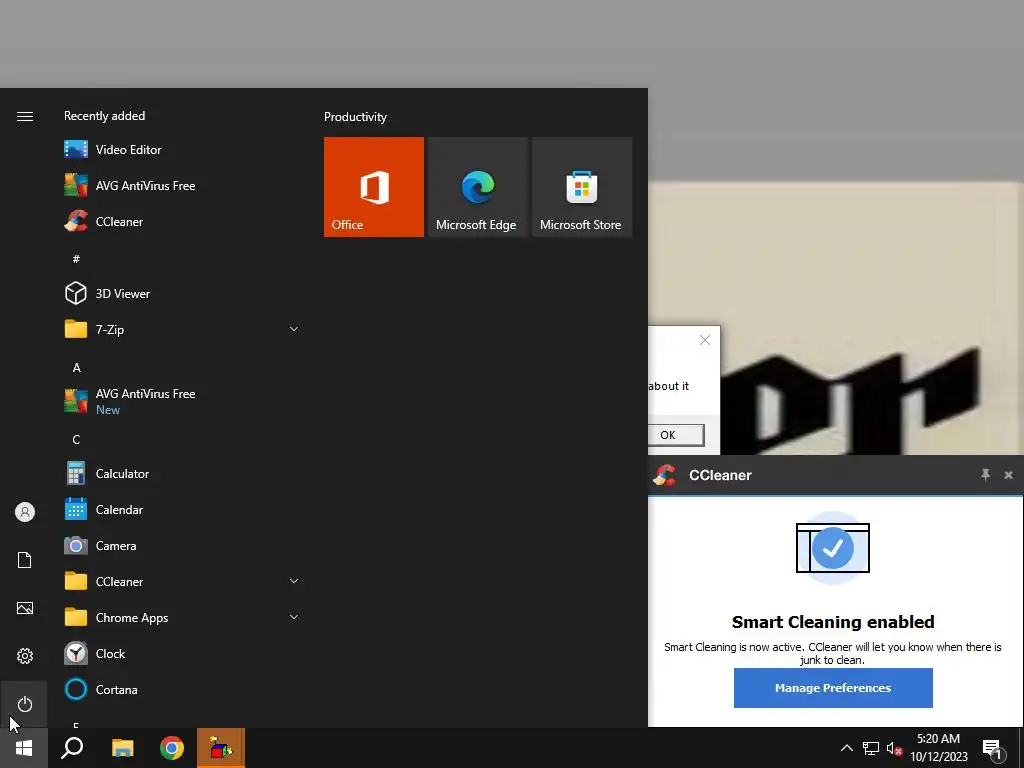Click Manage Preferences in CCleaner popup
1024x768 pixels.
[x=833, y=688]
